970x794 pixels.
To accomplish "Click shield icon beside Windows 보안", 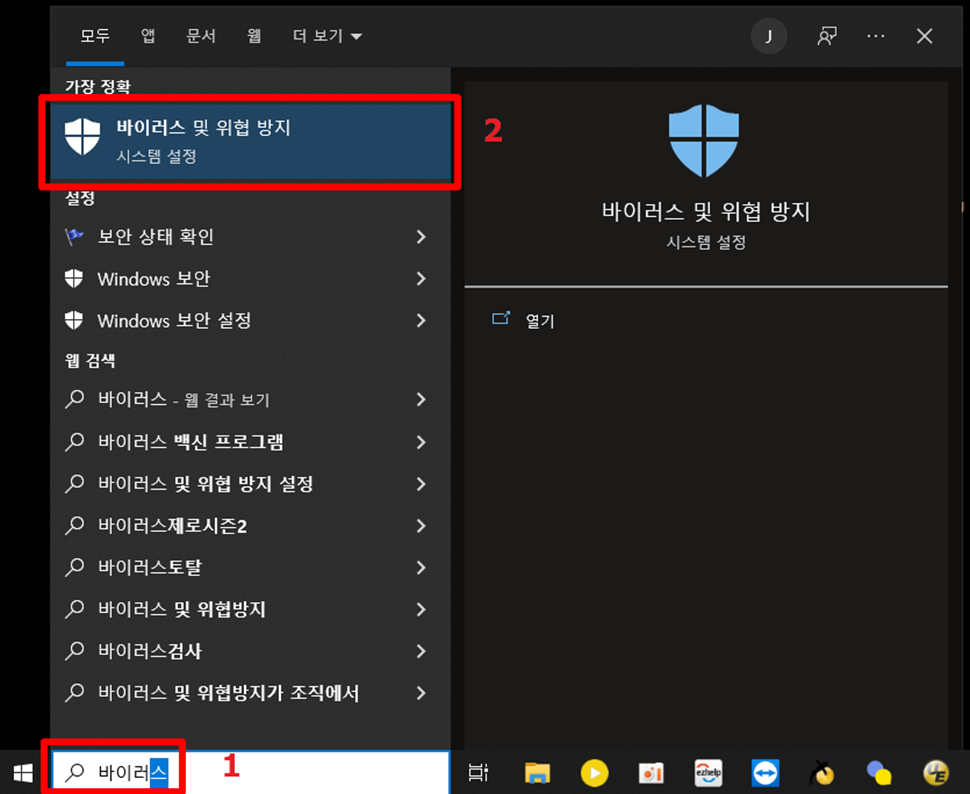I will pyautogui.click(x=74, y=278).
